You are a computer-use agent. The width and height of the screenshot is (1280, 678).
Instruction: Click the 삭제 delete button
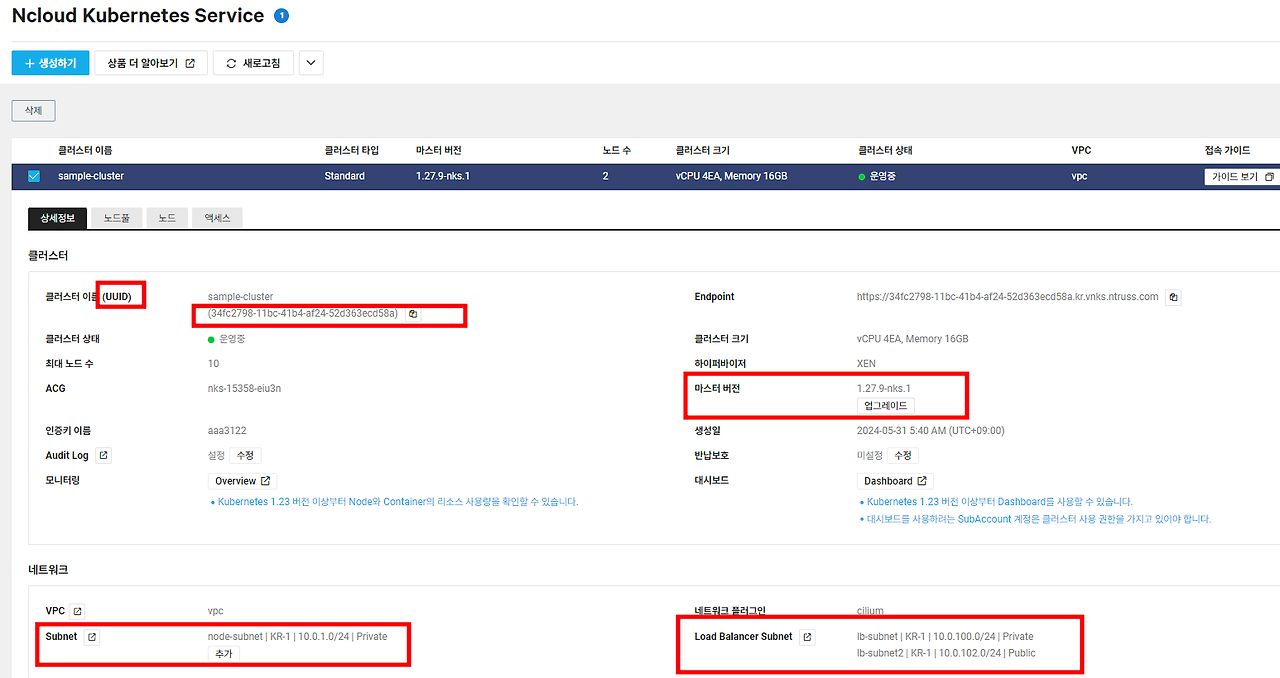[33, 110]
